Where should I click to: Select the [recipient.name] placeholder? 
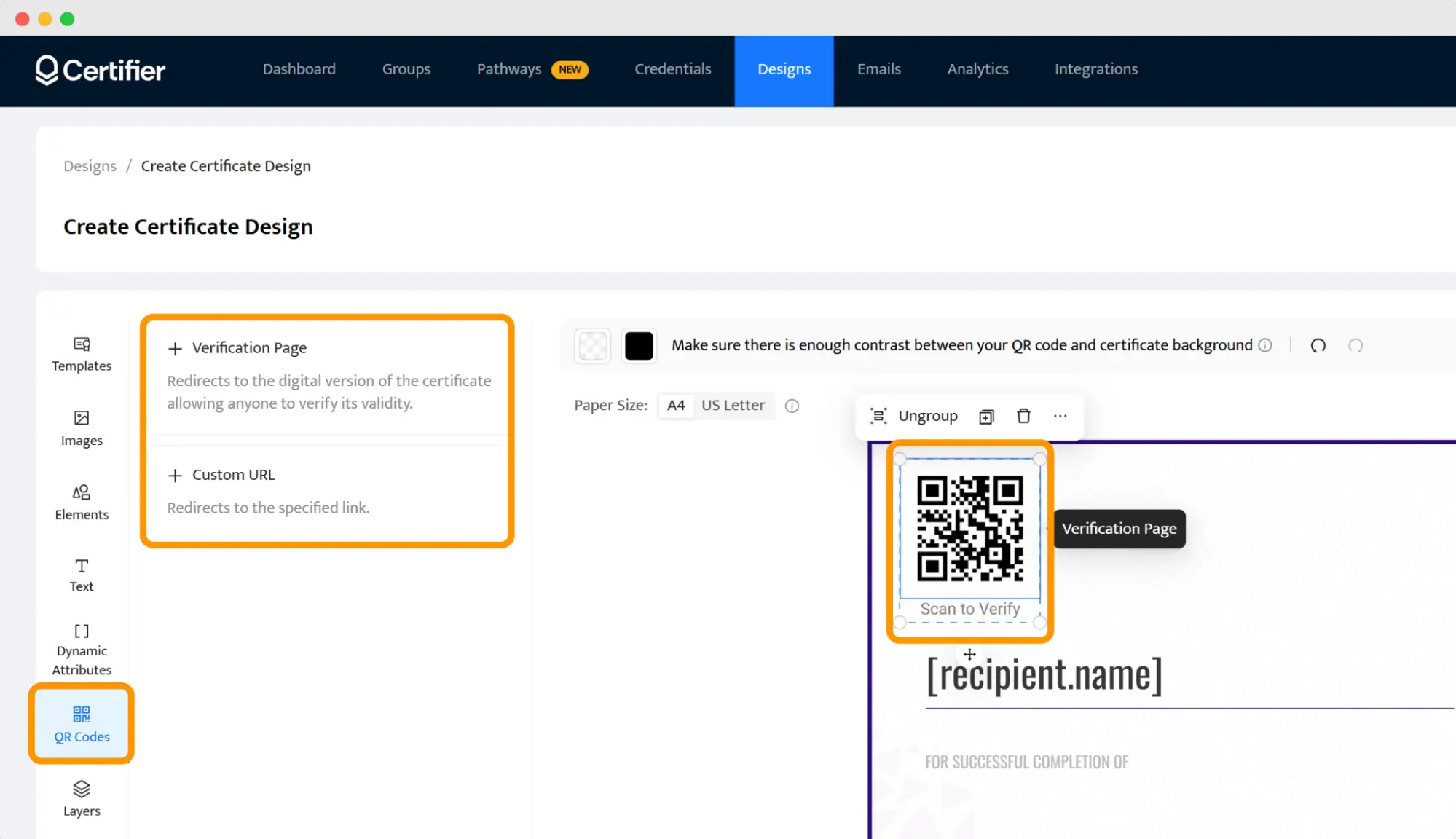click(1044, 674)
